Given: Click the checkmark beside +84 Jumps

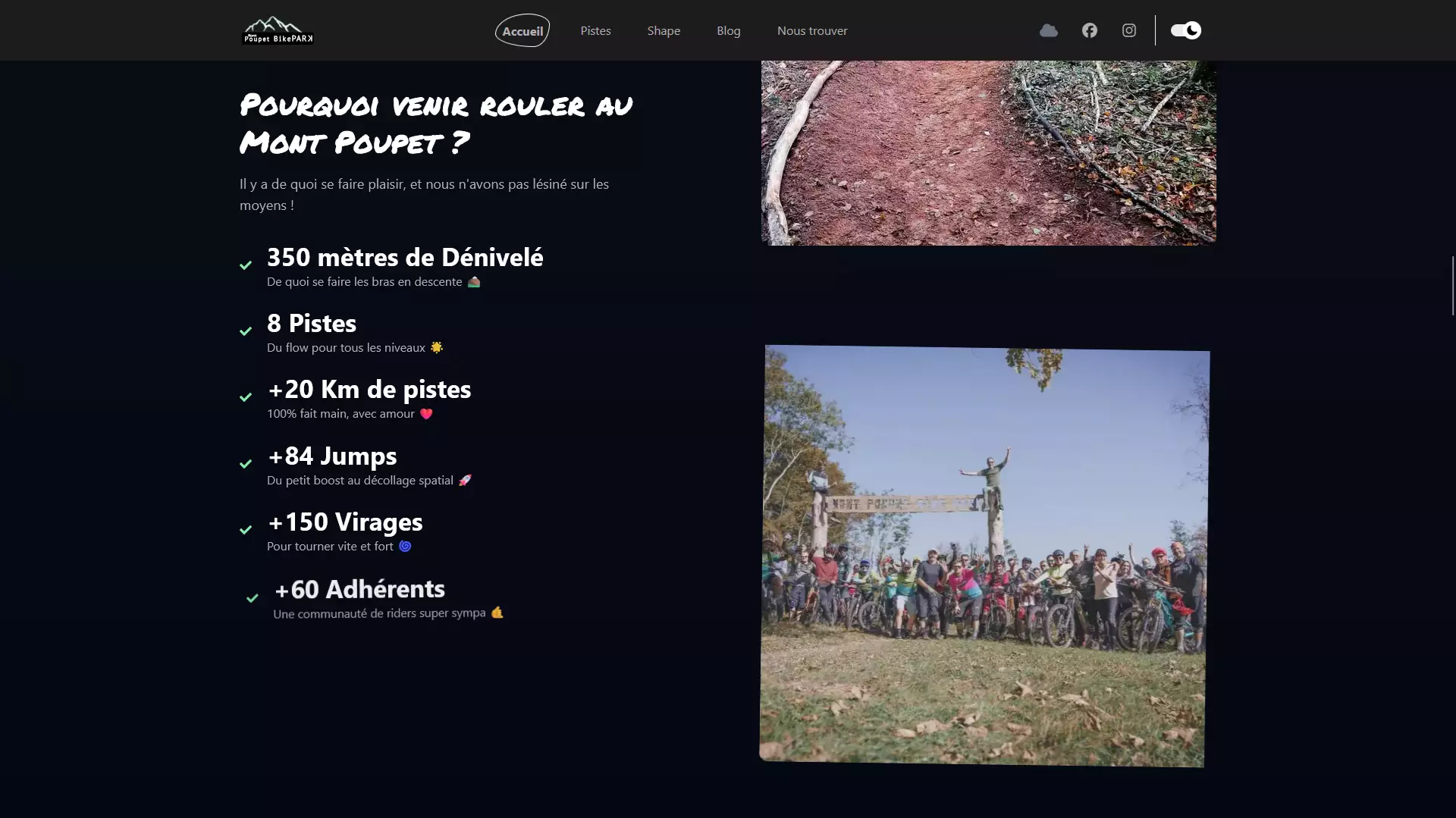Looking at the screenshot, I should [x=246, y=464].
